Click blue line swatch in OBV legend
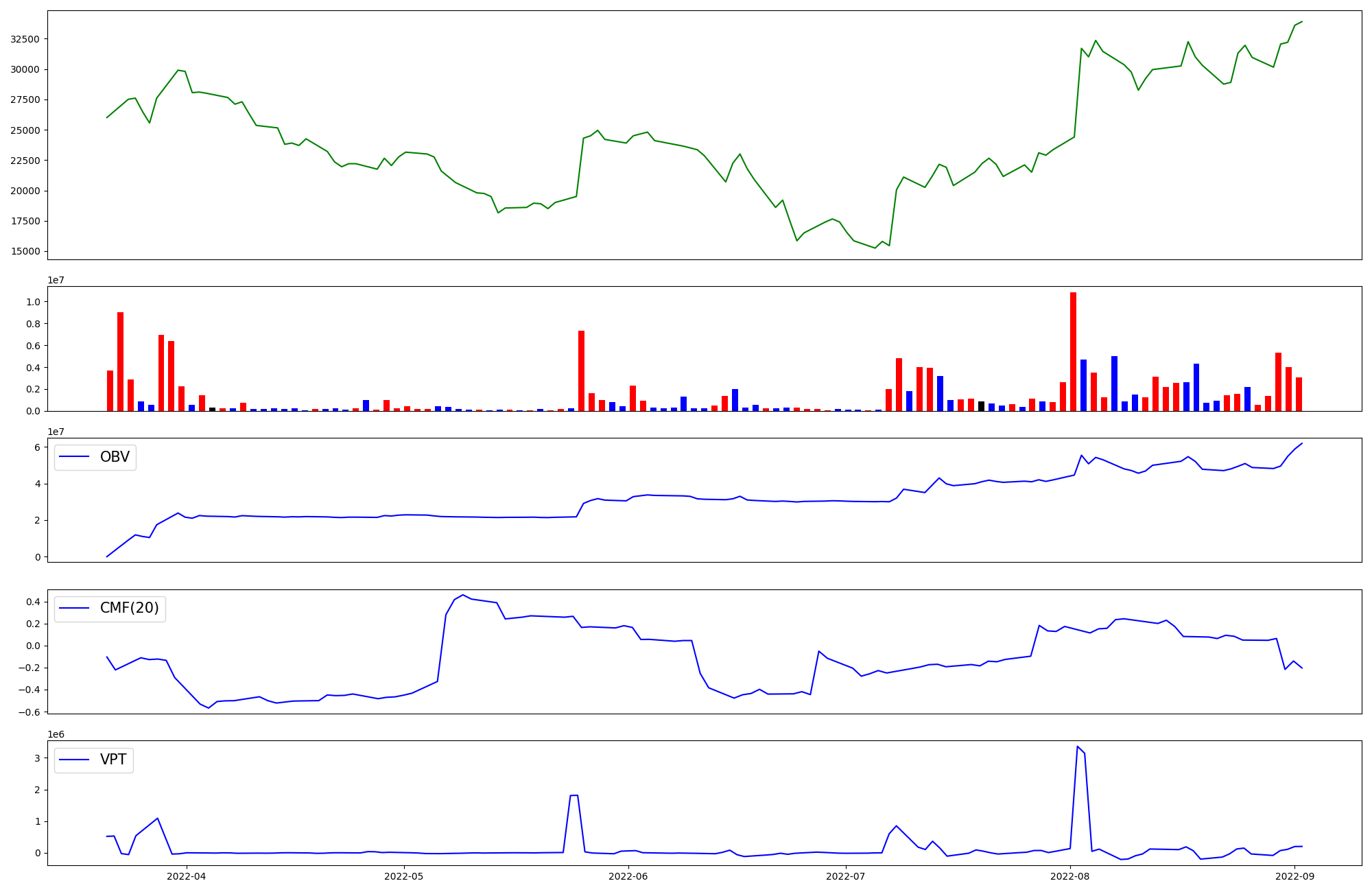 [75, 457]
